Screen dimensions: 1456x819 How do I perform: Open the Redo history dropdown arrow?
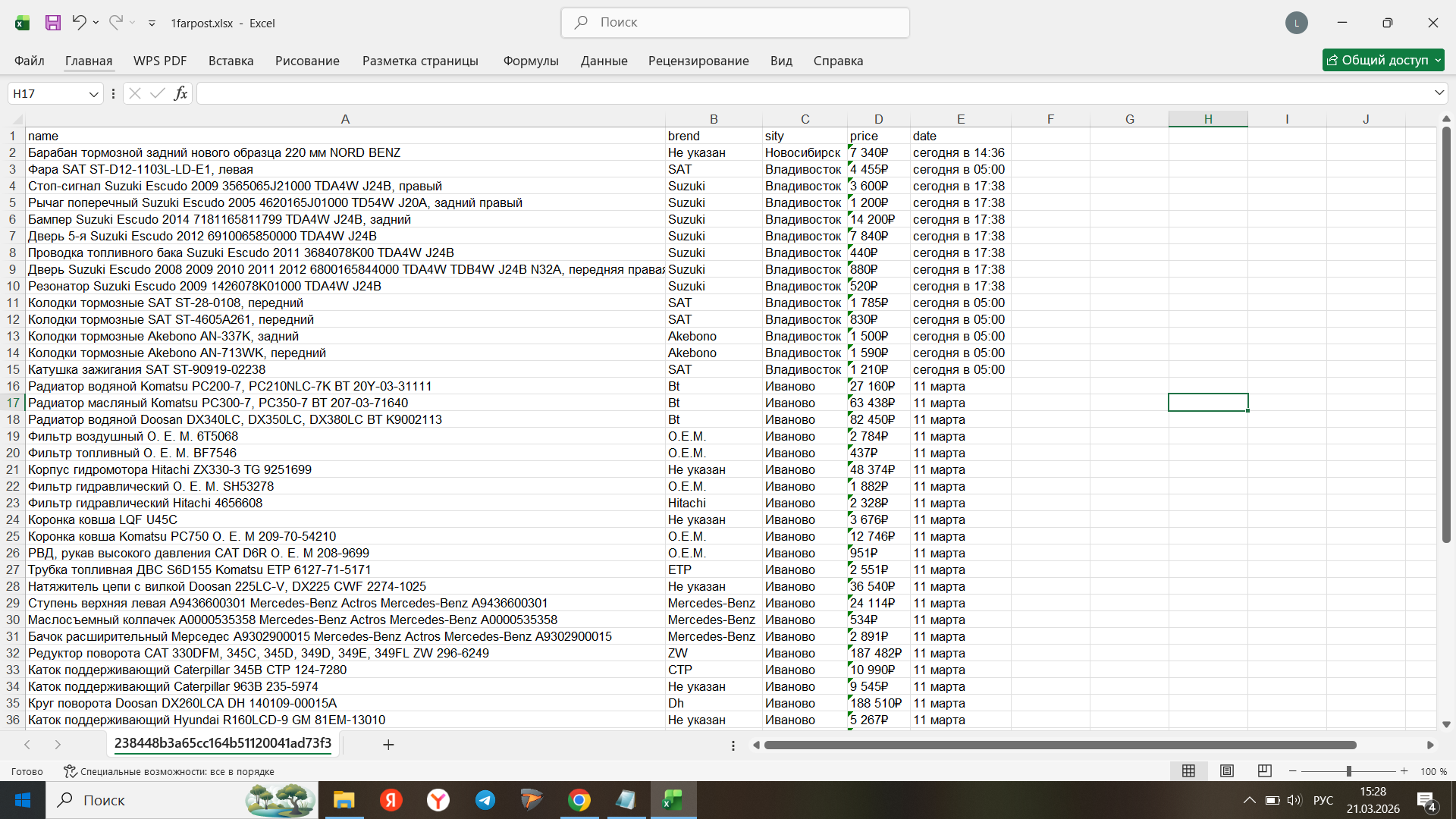click(x=132, y=23)
